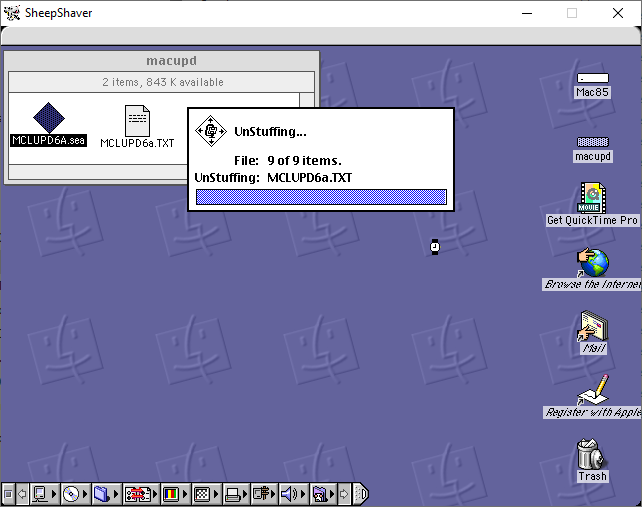
Task: Click the "2 items, 843 K available" header
Action: pyautogui.click(x=163, y=82)
